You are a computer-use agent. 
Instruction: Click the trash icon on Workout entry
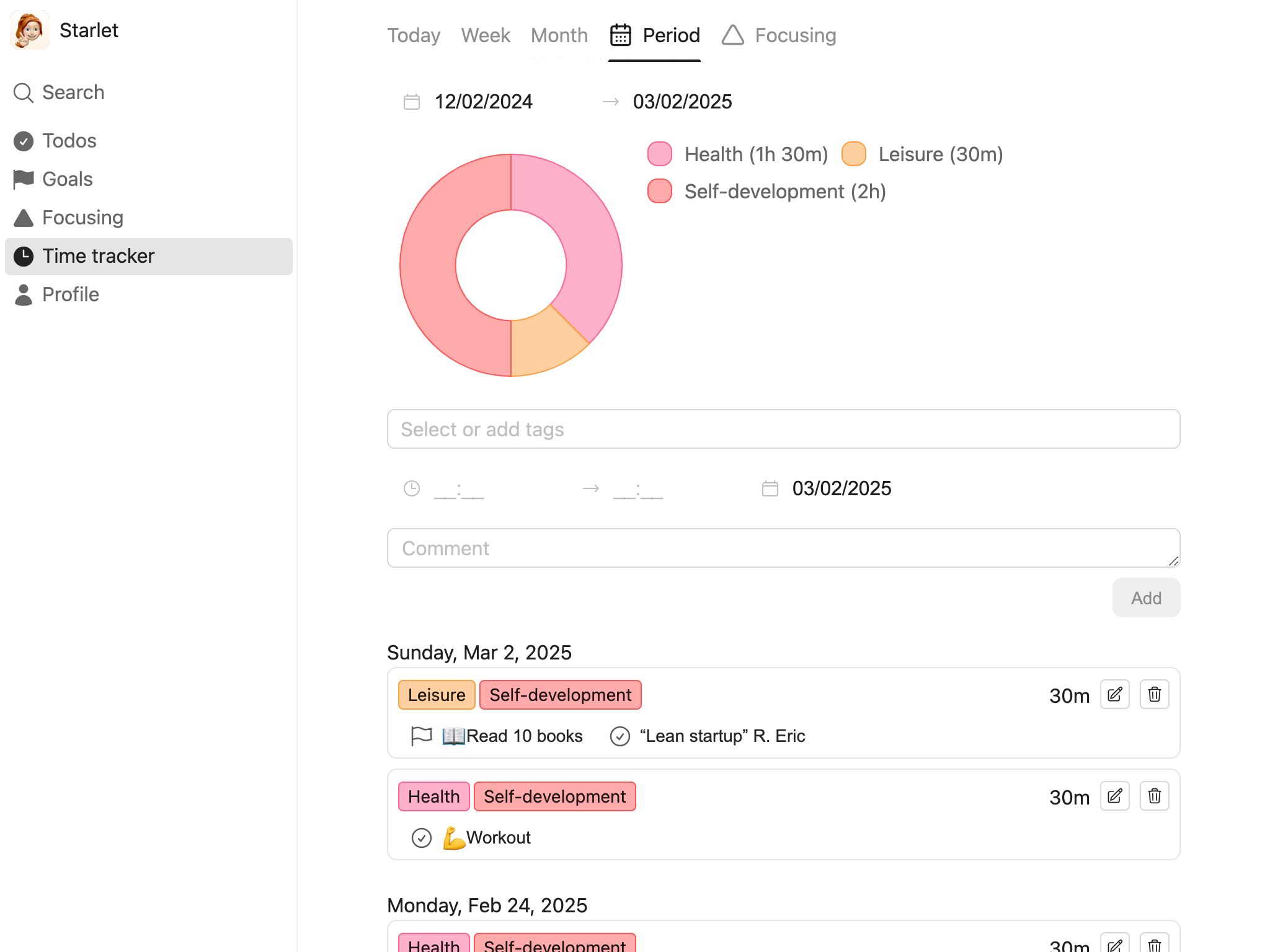click(1154, 796)
